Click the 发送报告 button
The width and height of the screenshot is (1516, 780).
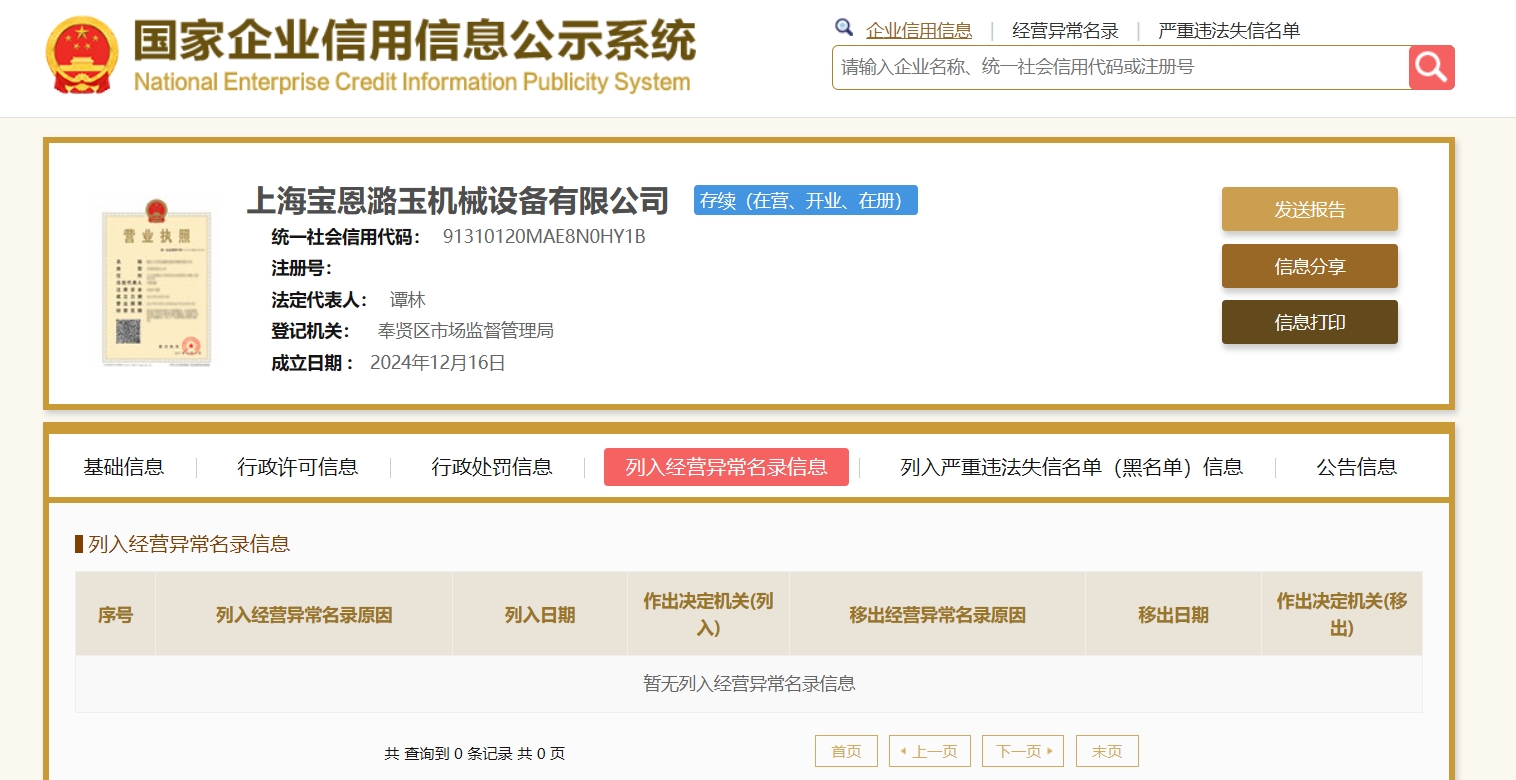tap(1310, 209)
